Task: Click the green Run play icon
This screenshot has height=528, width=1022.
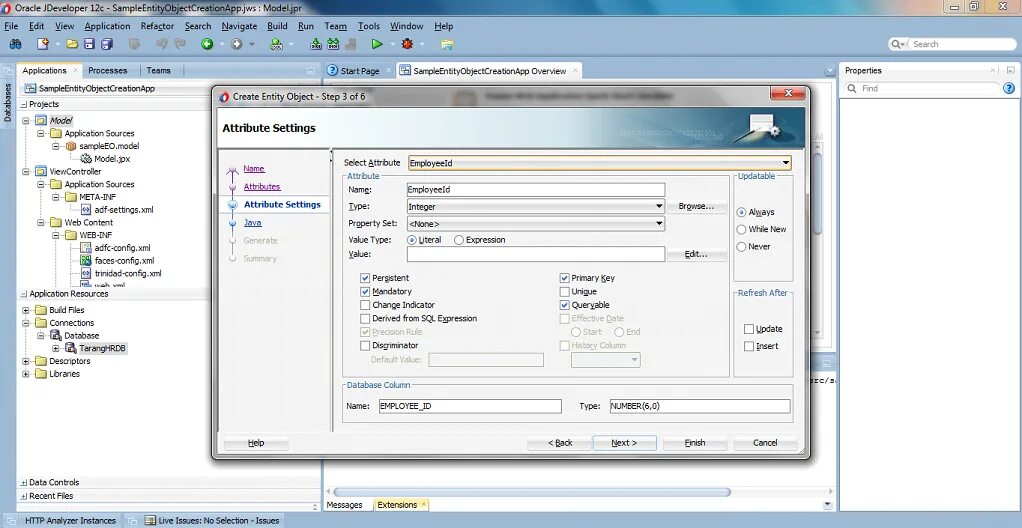Action: pyautogui.click(x=377, y=44)
